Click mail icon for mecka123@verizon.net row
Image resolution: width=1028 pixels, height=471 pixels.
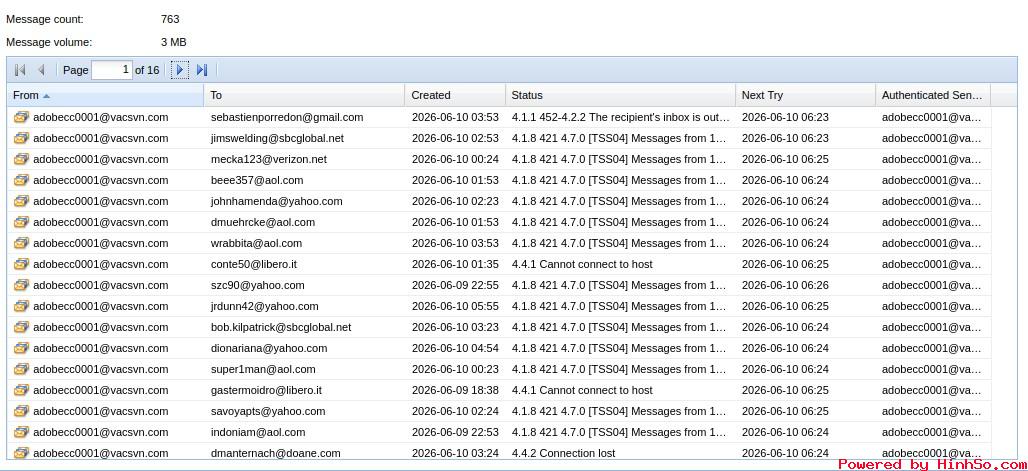coord(22,159)
